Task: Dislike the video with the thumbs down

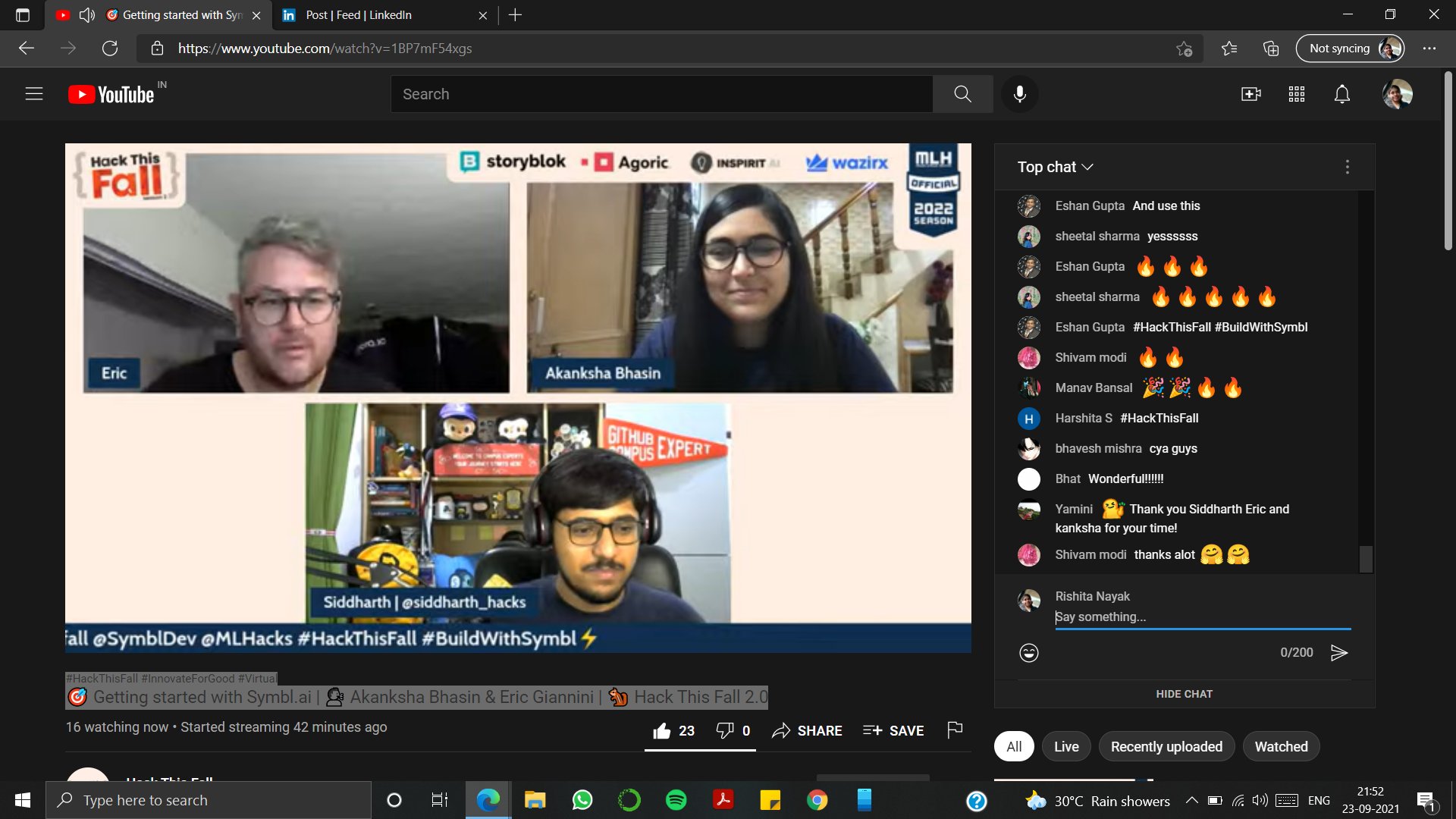Action: (725, 730)
